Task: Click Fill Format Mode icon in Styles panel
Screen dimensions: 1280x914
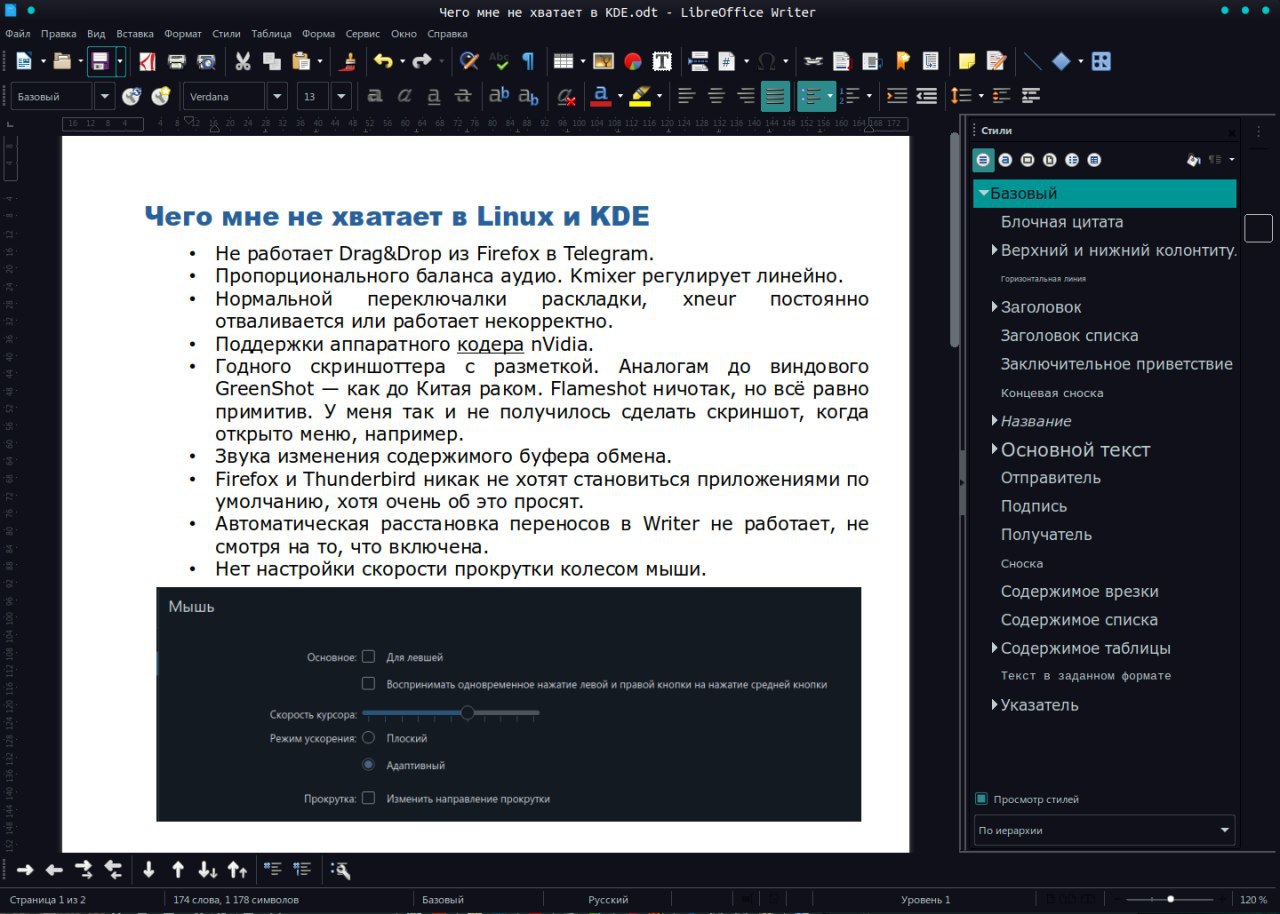Action: [x=1192, y=160]
